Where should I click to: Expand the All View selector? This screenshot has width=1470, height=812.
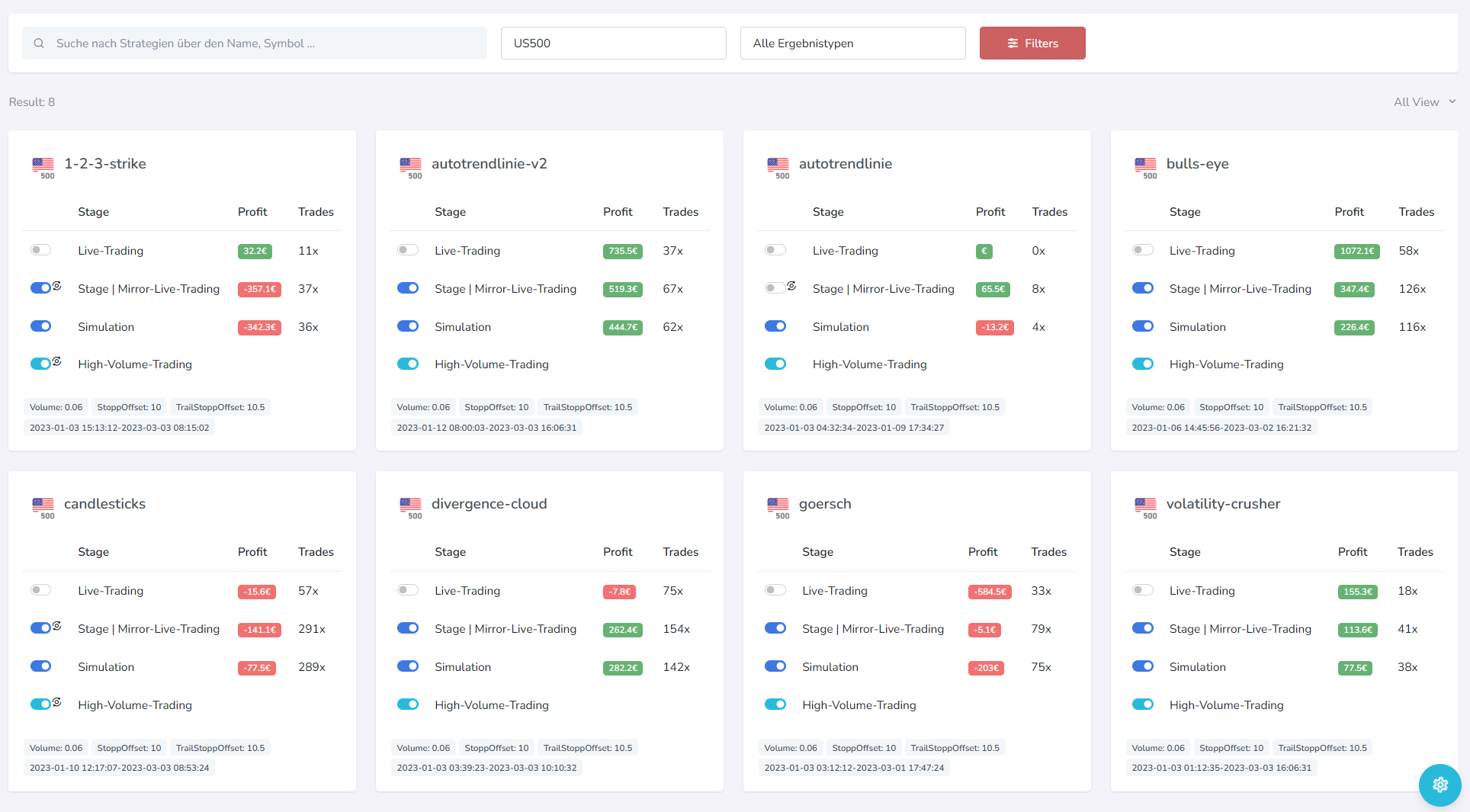pos(1424,102)
